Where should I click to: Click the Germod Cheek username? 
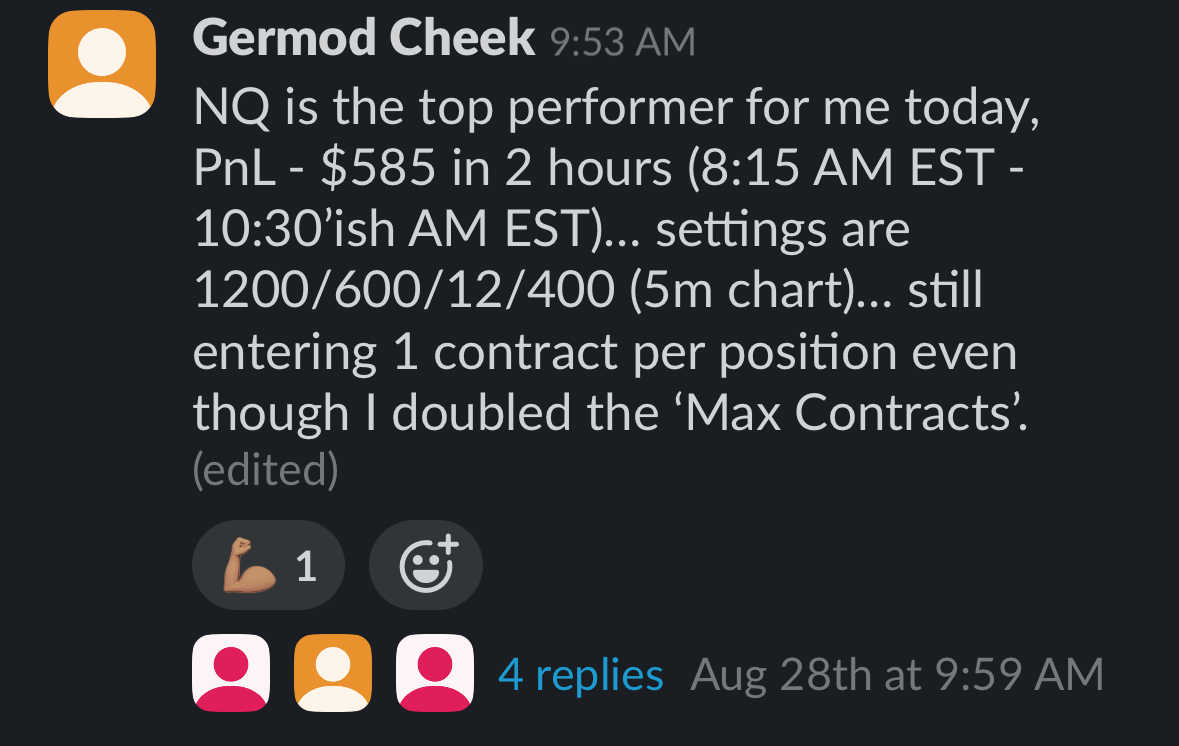[x=364, y=38]
